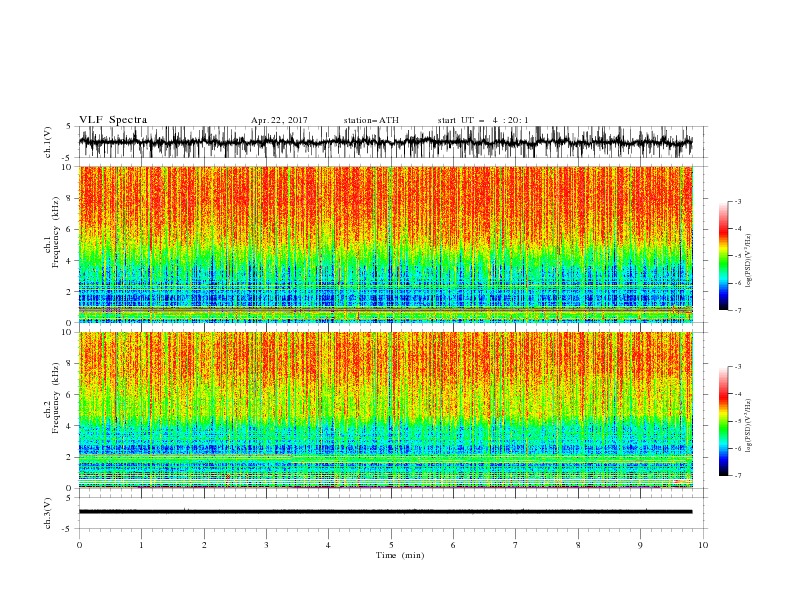The height and width of the screenshot is (612, 792).
Task: Click time axis tick label '1'
Action: click(x=141, y=545)
